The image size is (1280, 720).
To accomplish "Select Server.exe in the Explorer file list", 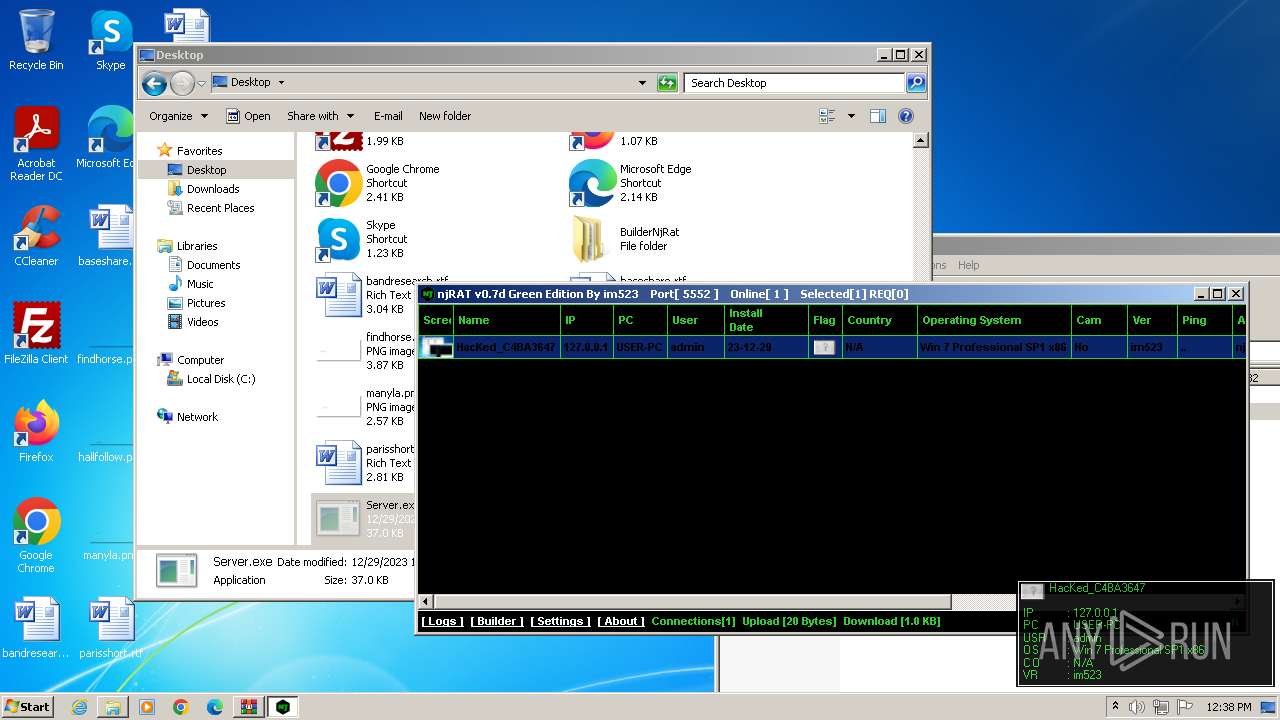I will point(364,518).
